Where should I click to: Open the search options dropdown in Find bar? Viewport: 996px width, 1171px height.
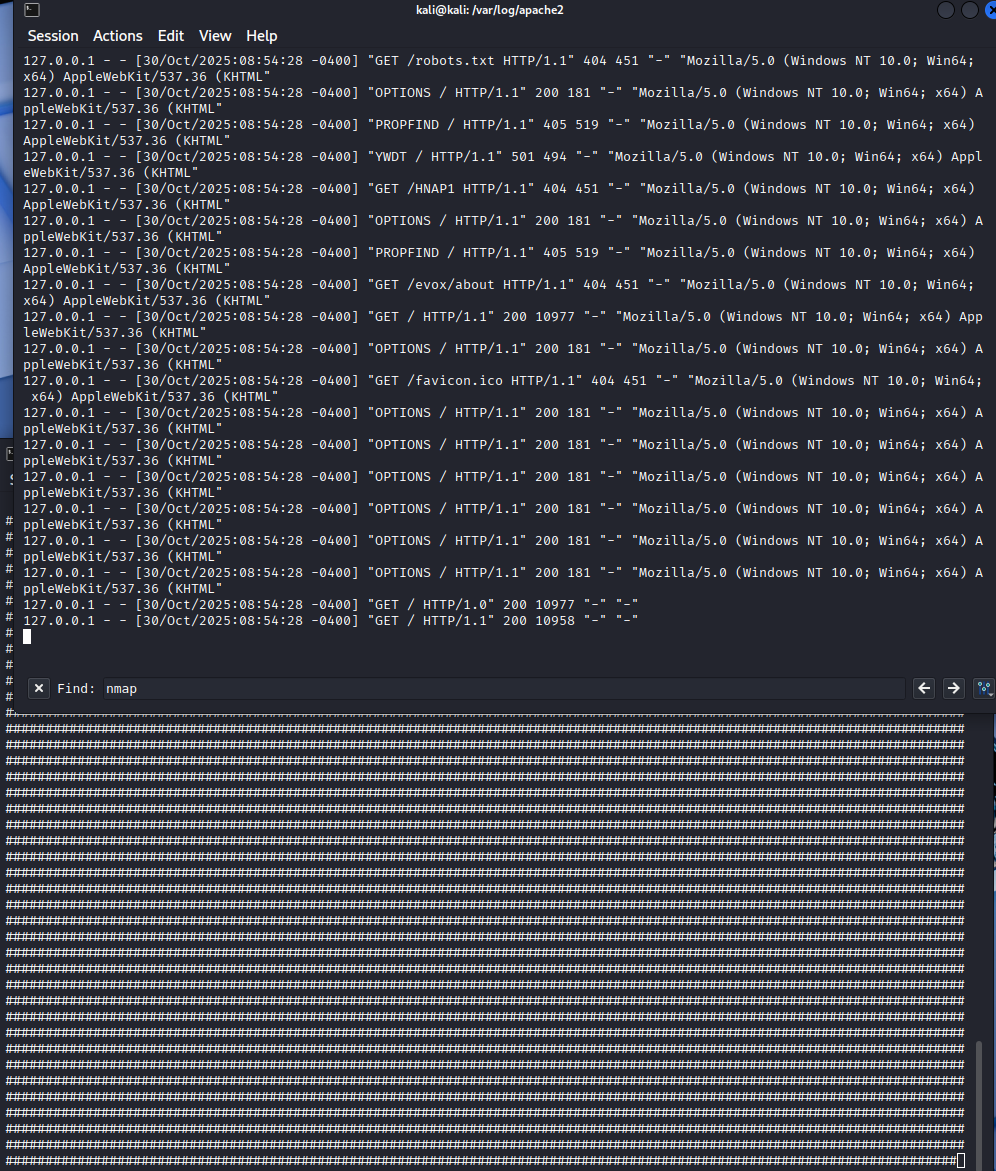984,688
